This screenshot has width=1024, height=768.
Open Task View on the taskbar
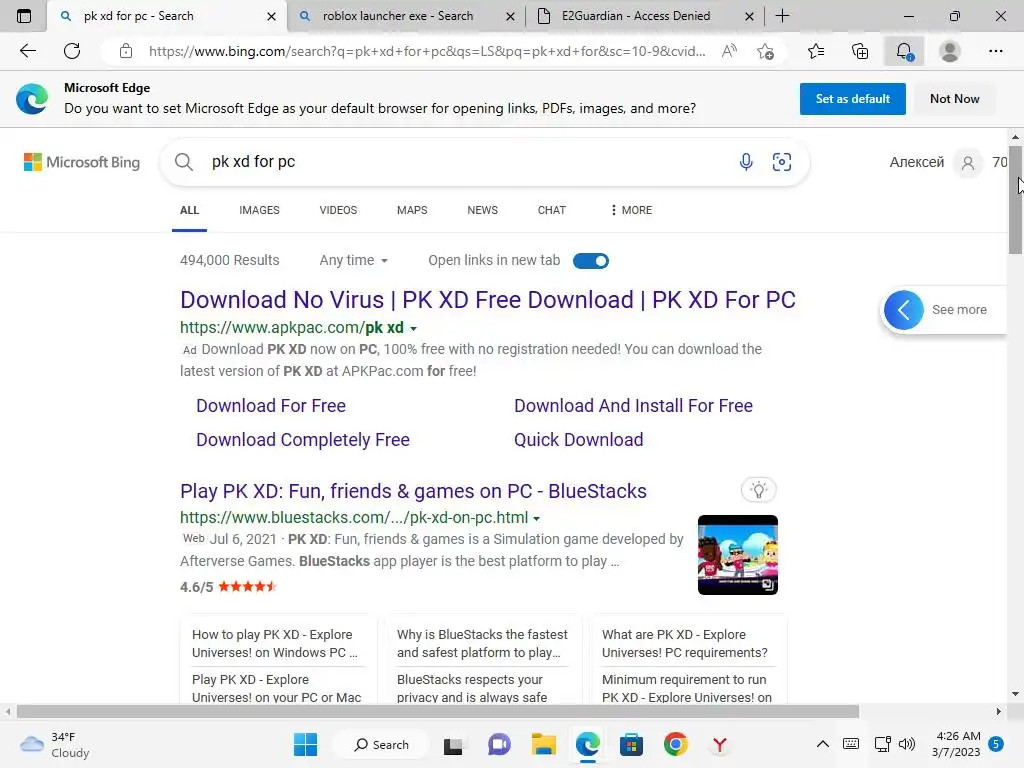click(x=453, y=744)
